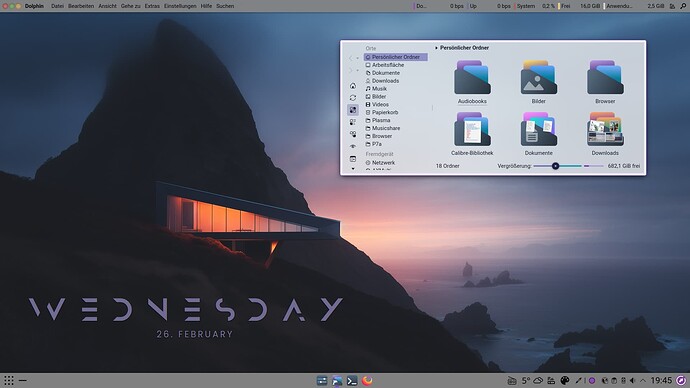Open the color palette icon in system tray

[x=565, y=381]
